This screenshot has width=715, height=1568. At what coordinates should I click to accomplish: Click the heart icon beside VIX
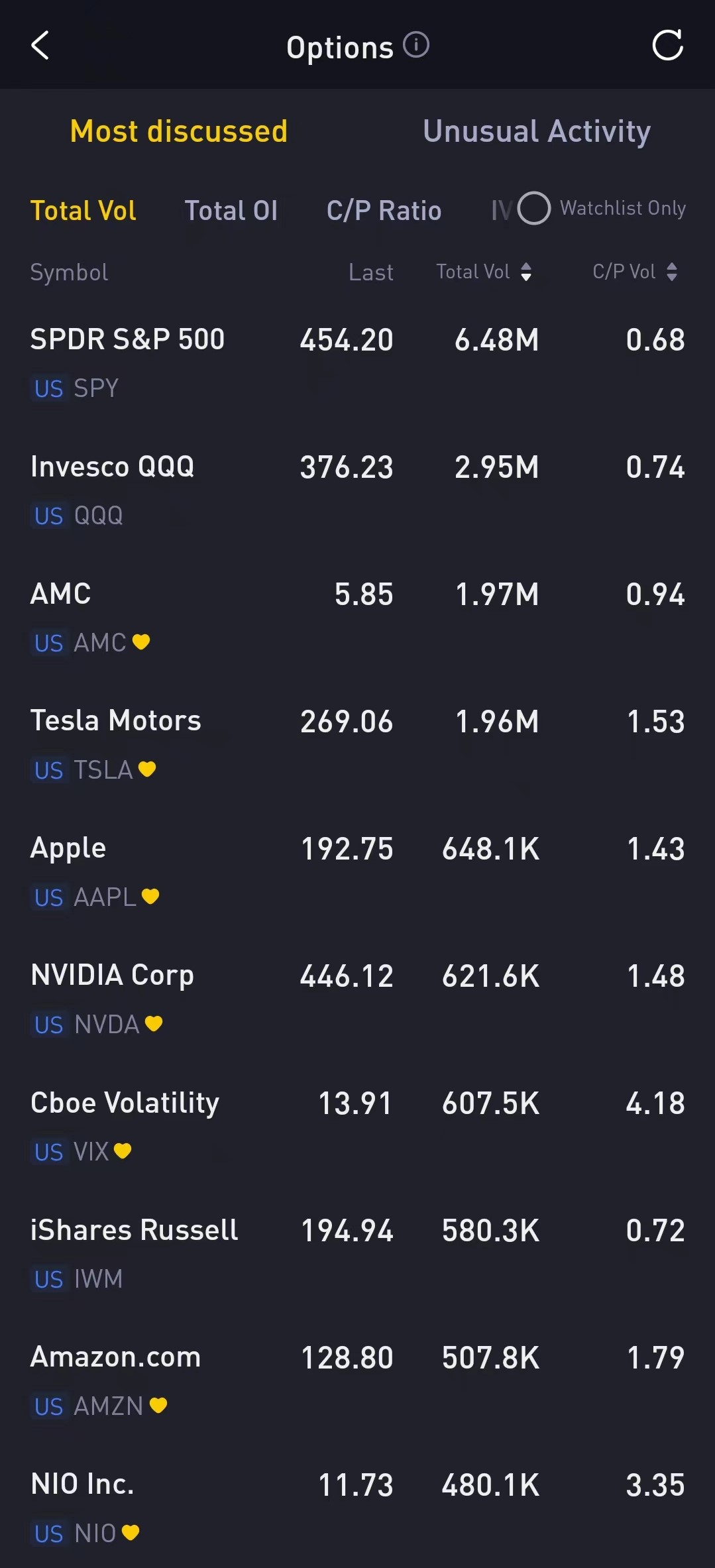[x=123, y=1150]
